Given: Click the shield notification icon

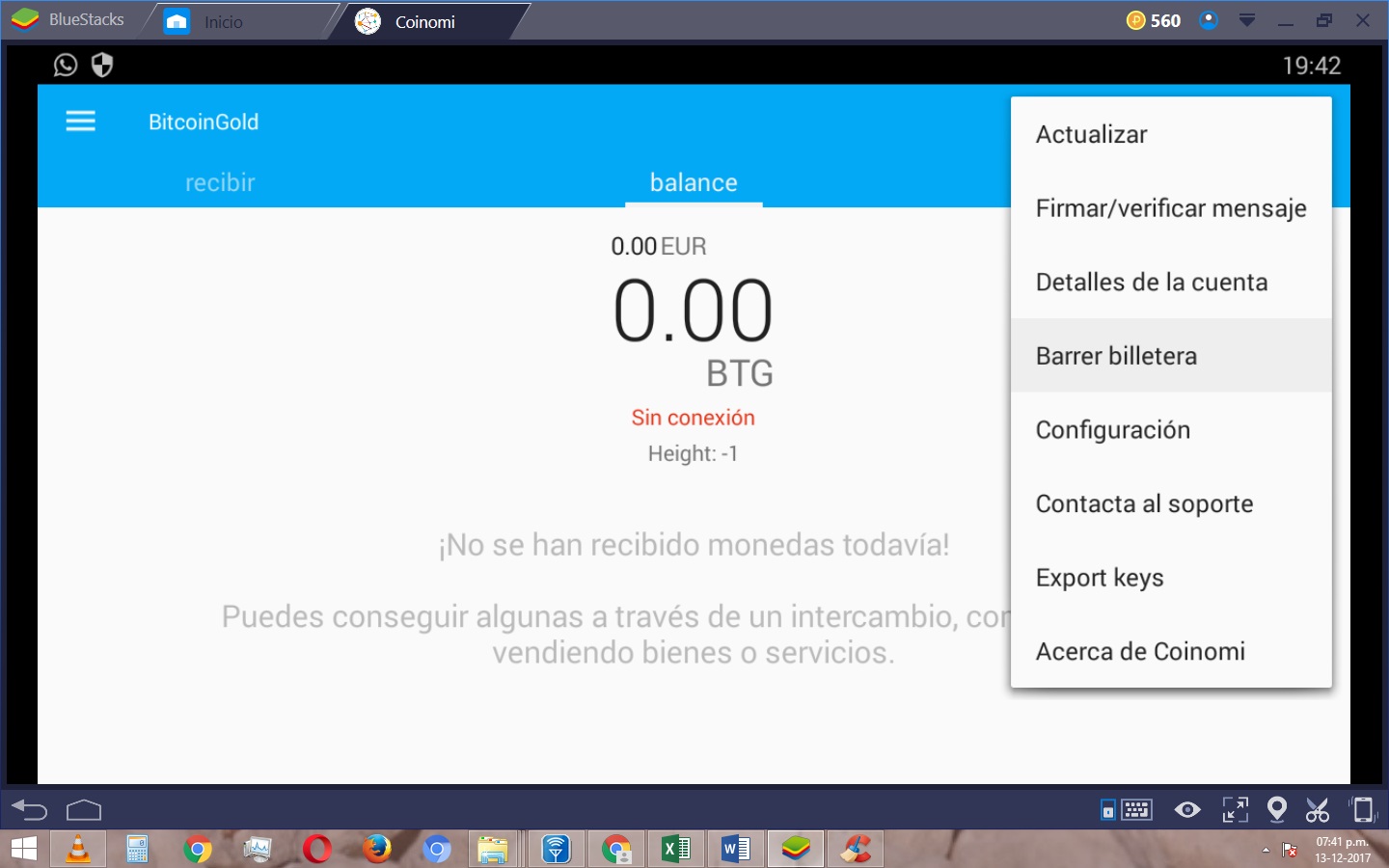Looking at the screenshot, I should coord(102,65).
